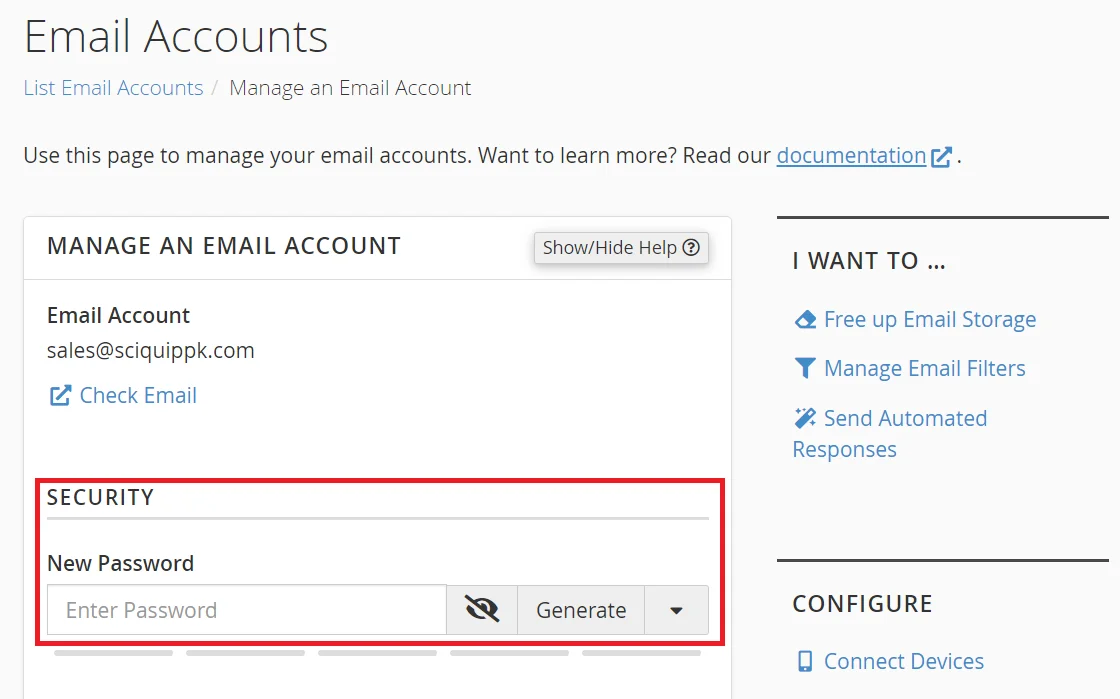Click the external-link icon next to Check Email
Viewport: 1120px width, 699px height.
[61, 396]
